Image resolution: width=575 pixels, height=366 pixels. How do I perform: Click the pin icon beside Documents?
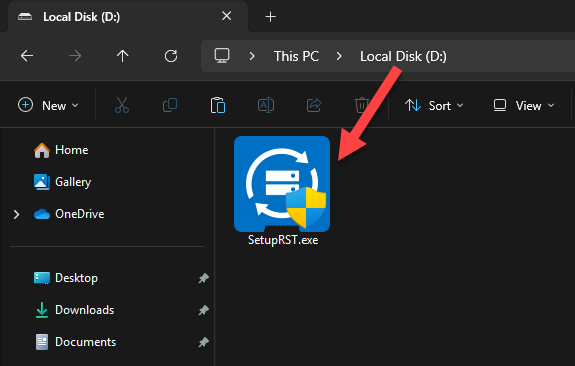(204, 342)
